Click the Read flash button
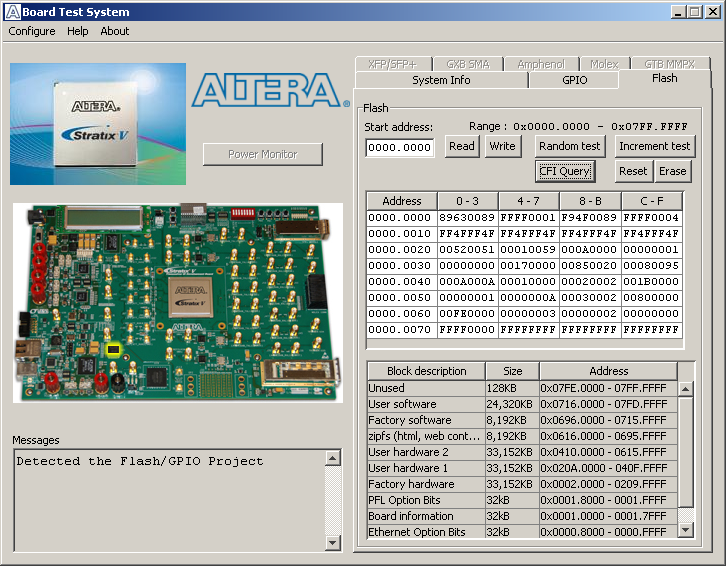726x566 pixels. pyautogui.click(x=462, y=146)
